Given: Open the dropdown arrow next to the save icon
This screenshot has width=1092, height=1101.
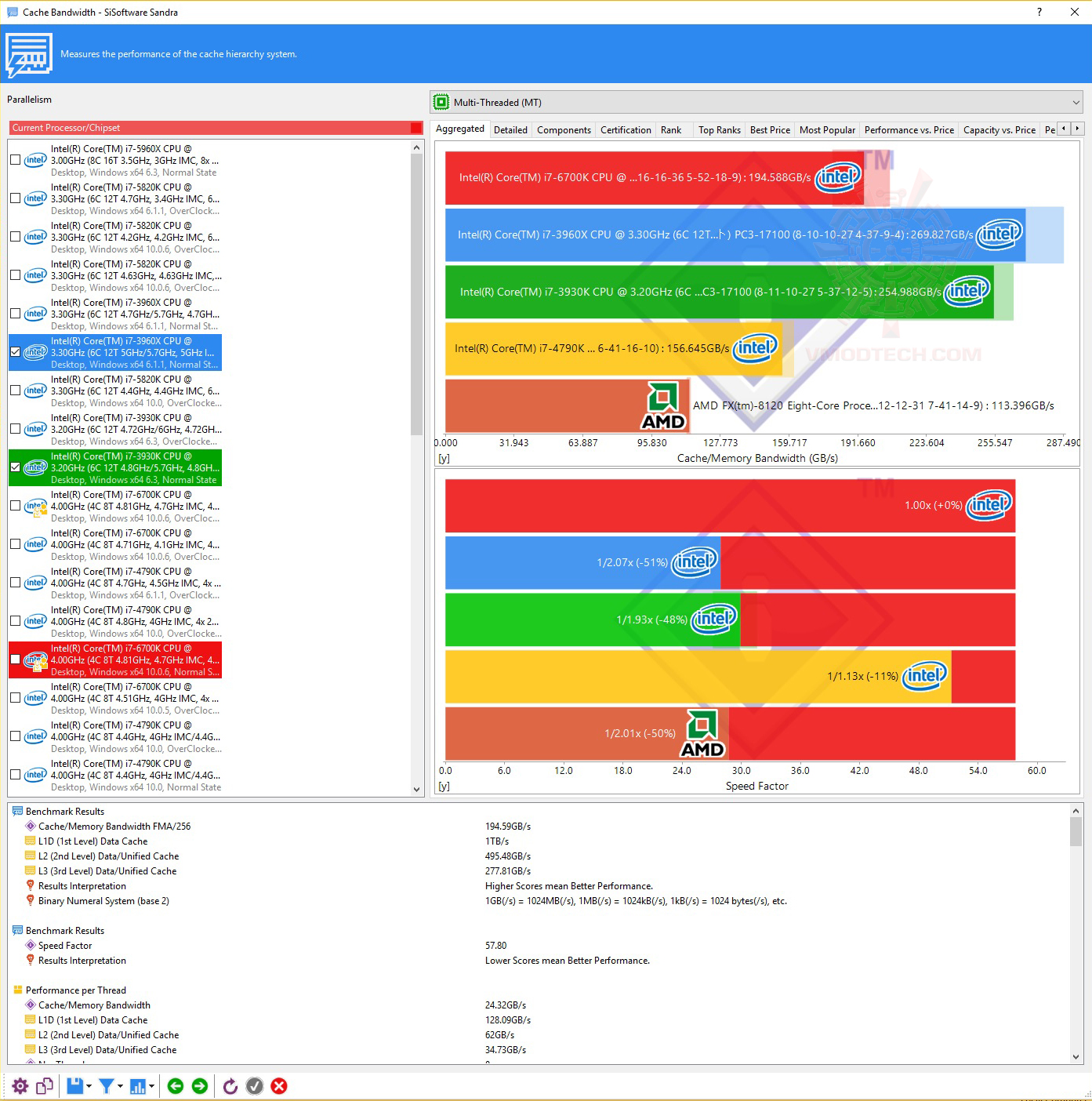Looking at the screenshot, I should click(x=89, y=1086).
